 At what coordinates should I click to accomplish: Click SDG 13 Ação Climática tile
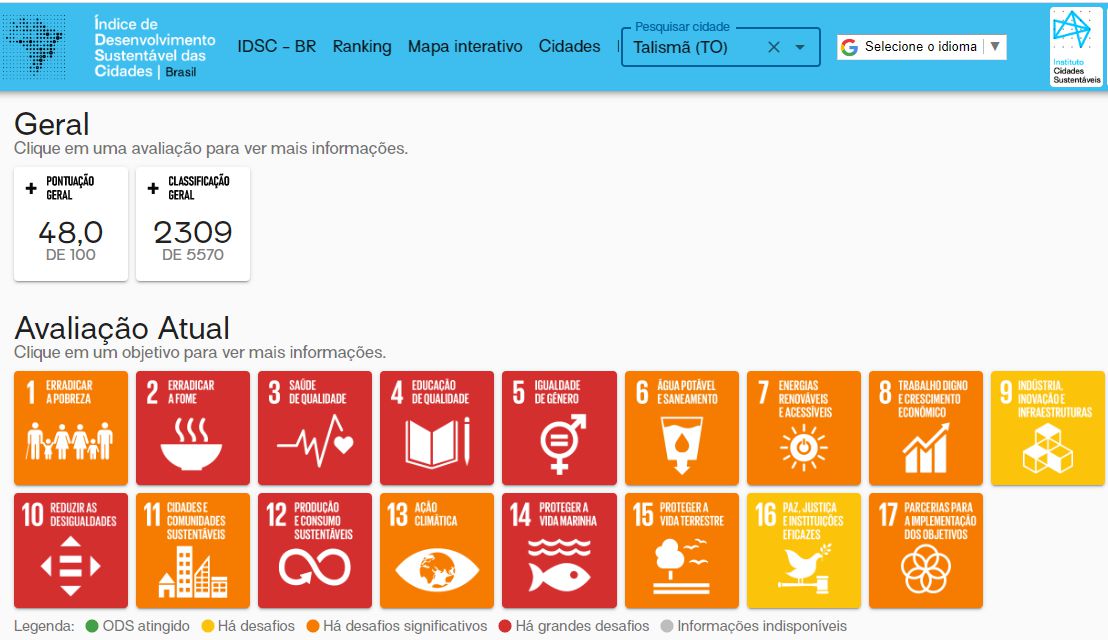(x=437, y=550)
